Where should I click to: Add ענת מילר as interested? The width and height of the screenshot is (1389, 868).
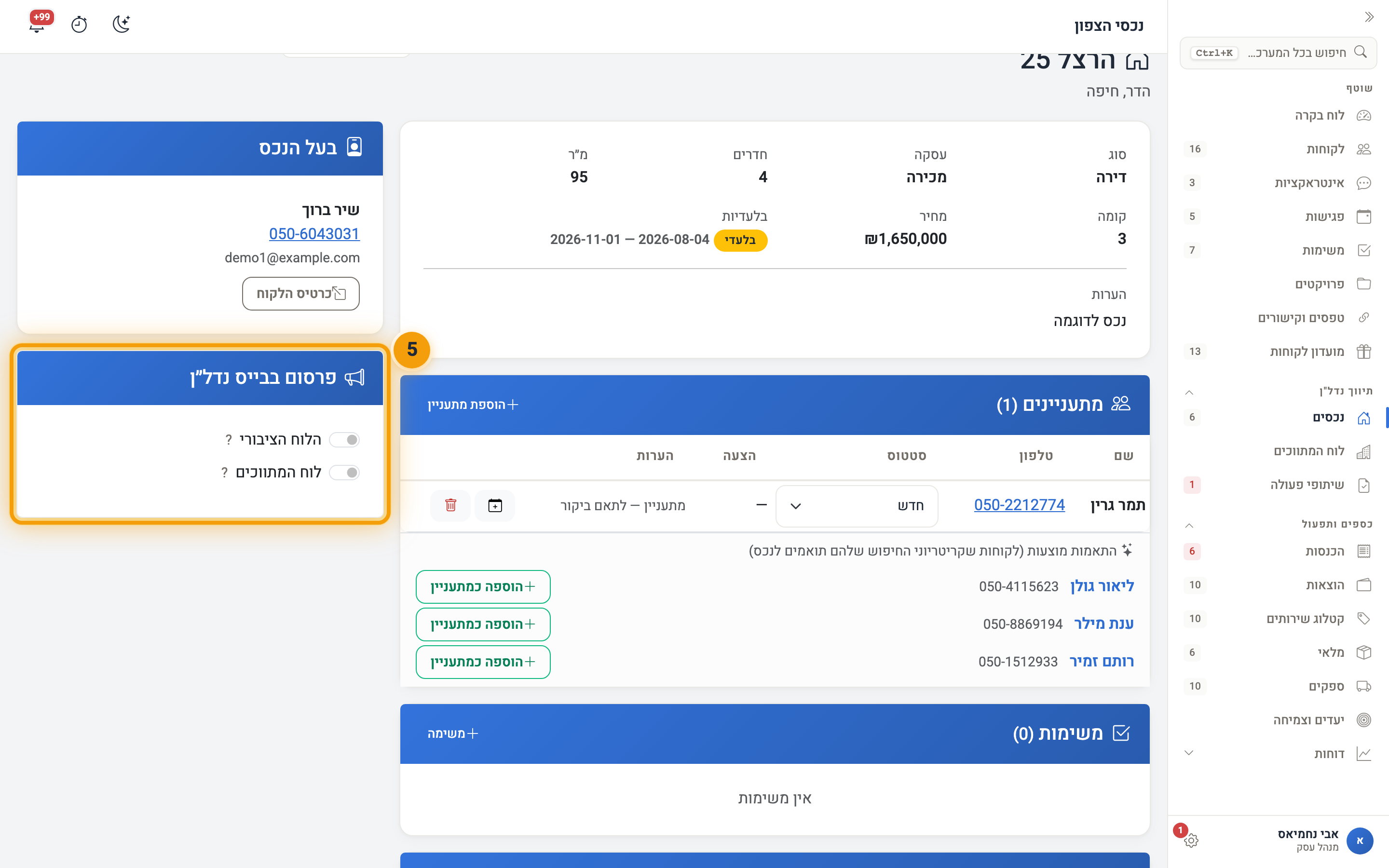483,624
